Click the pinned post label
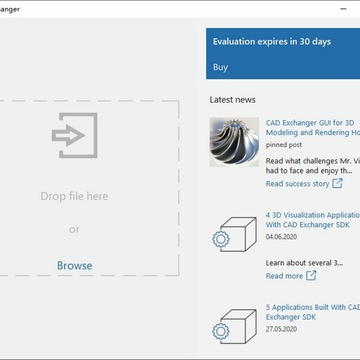Screen dimensions: 360x360 284,145
